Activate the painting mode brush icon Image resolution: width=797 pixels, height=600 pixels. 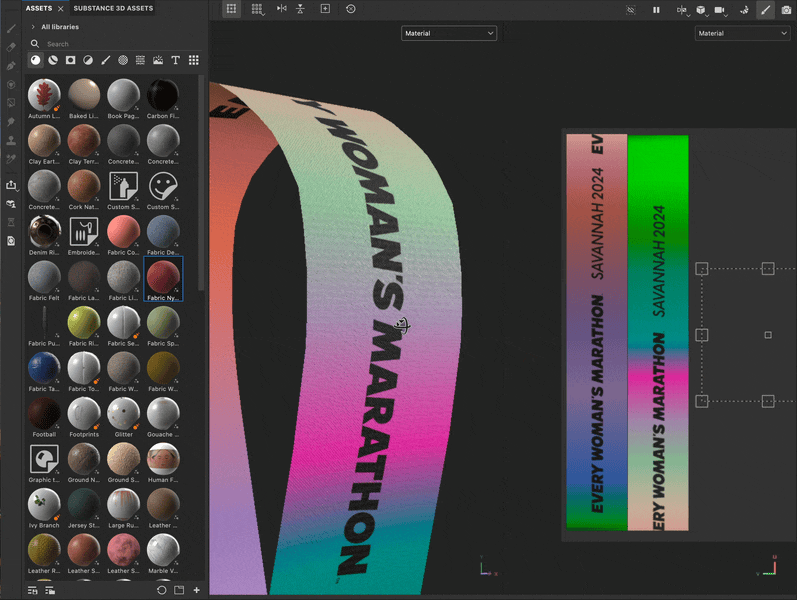click(x=765, y=10)
